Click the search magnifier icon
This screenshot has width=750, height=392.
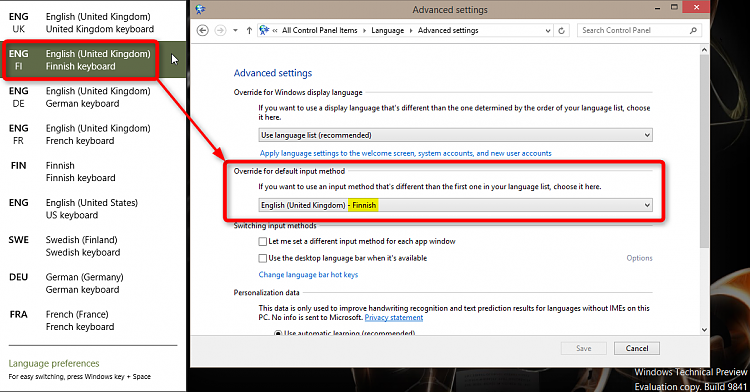pyautogui.click(x=693, y=30)
